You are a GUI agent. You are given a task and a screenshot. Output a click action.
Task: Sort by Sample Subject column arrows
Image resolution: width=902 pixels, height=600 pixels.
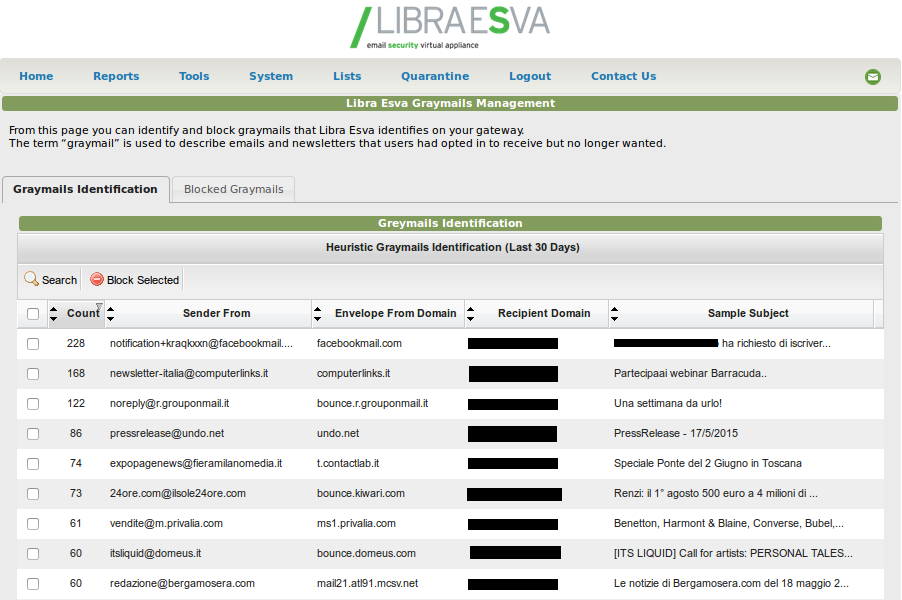tap(614, 314)
